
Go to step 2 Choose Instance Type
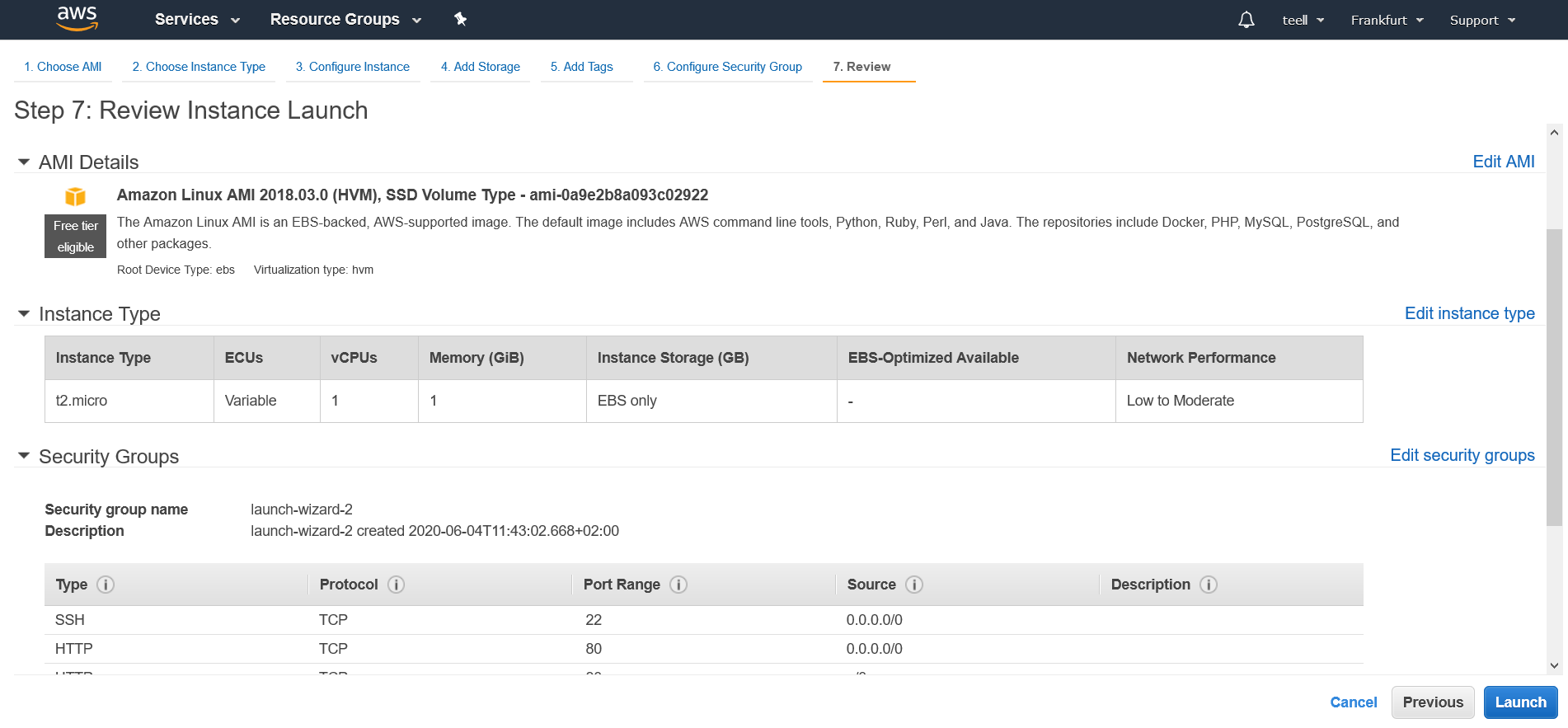point(199,67)
